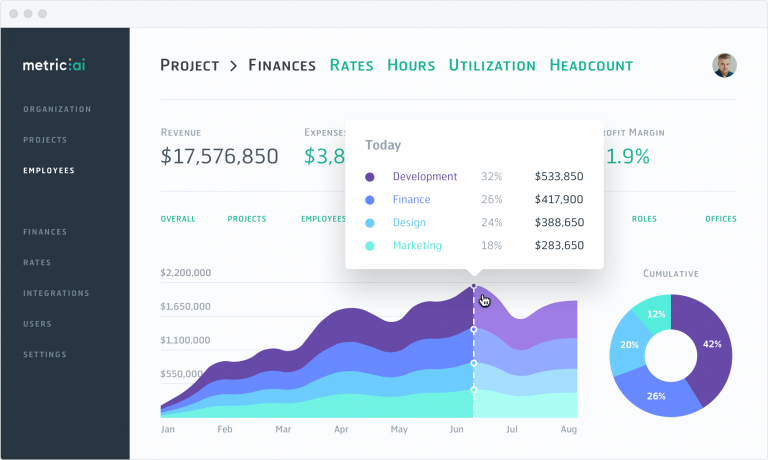Open the Organization sidebar item
The image size is (768, 460).
[57, 109]
